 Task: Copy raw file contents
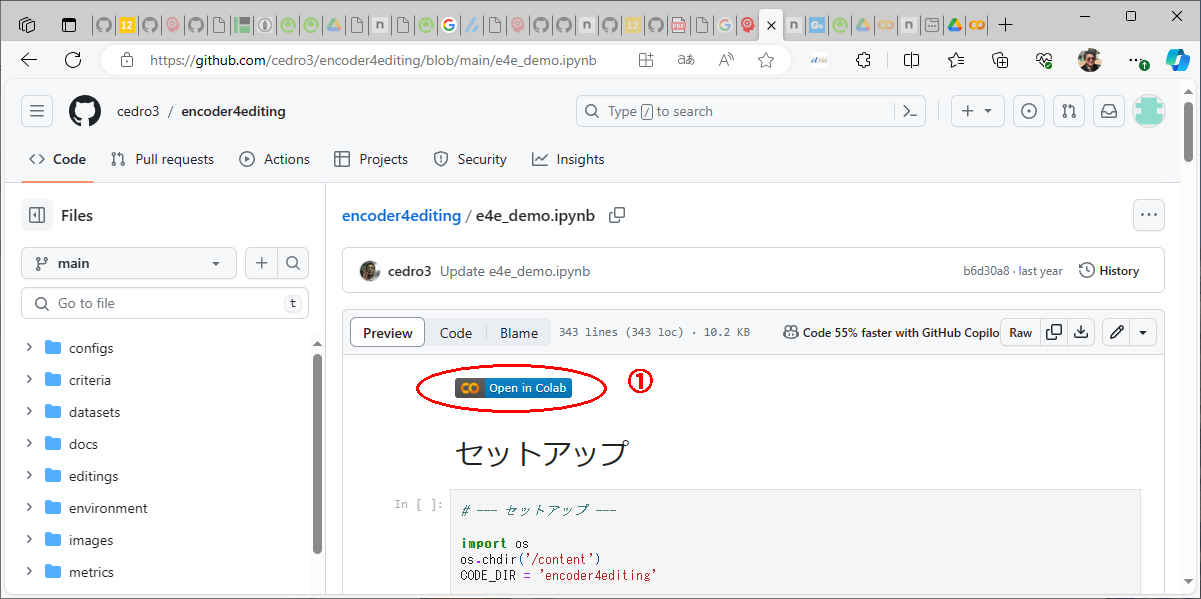click(1054, 333)
